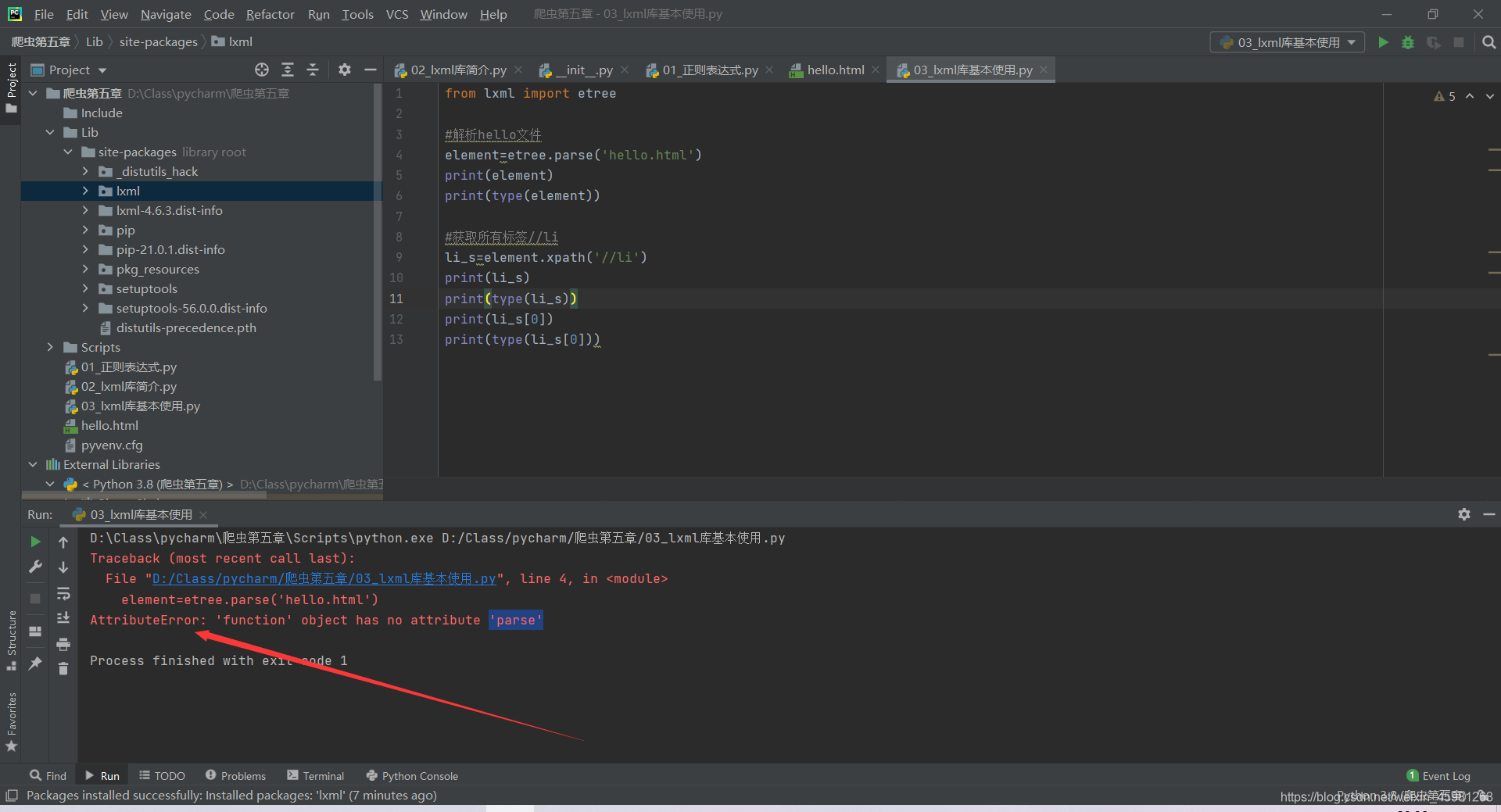Viewport: 1501px width, 812px height.
Task: Open run configuration dropdown 03_lxml库基本使用
Action: click(1288, 42)
